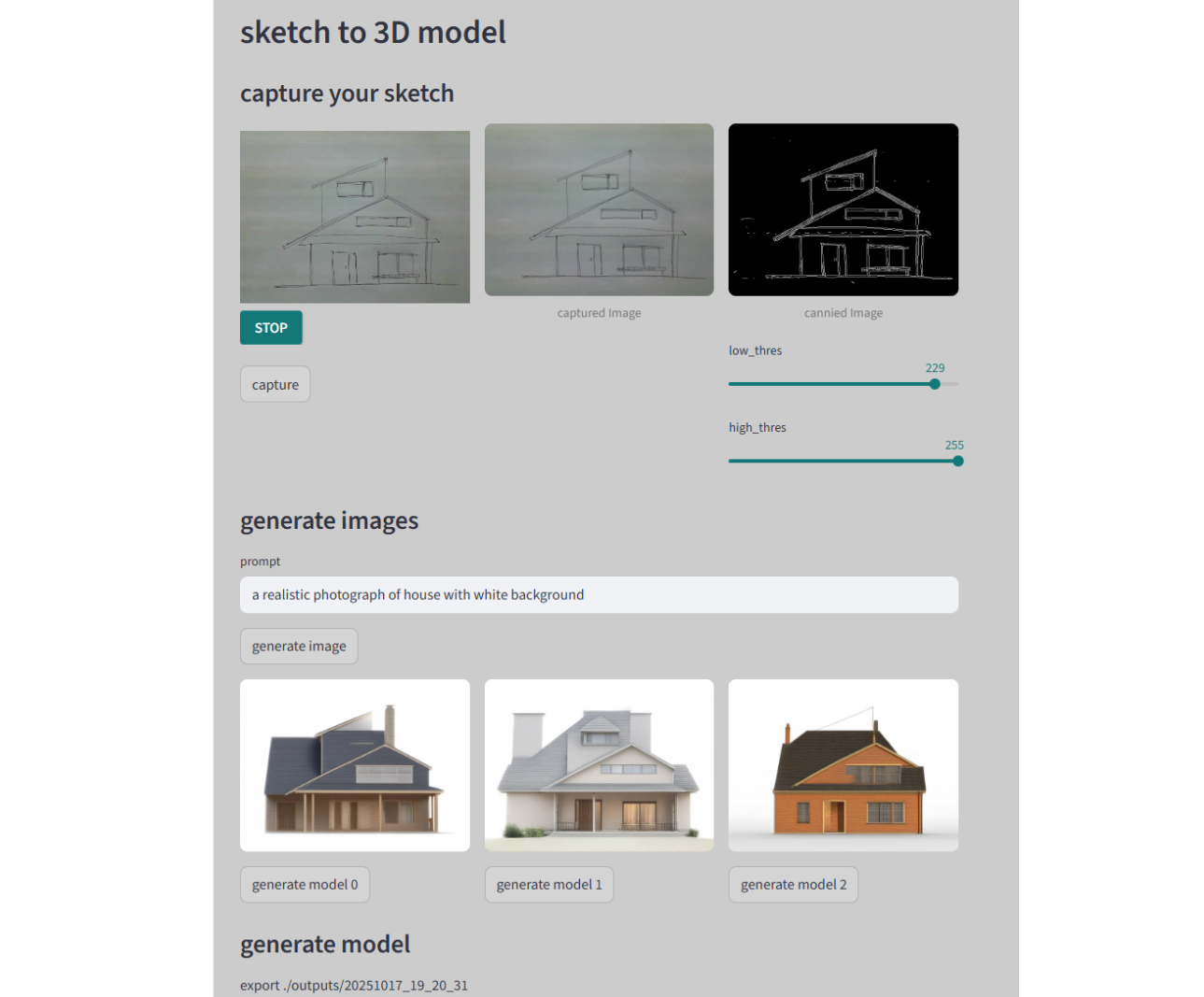
Task: Select the orange brick house image
Action: [843, 765]
